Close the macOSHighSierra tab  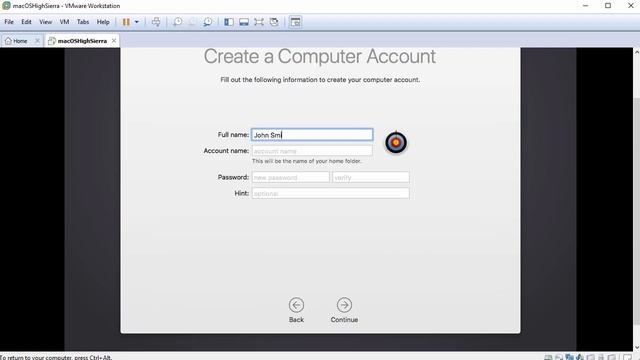(x=114, y=41)
